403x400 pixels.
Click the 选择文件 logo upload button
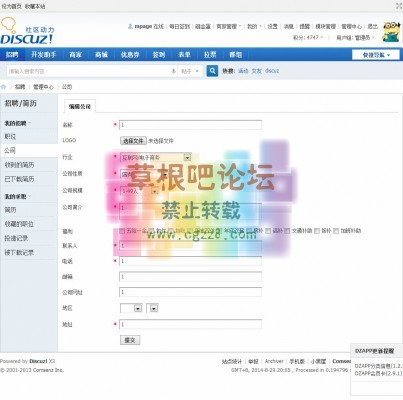(x=133, y=141)
